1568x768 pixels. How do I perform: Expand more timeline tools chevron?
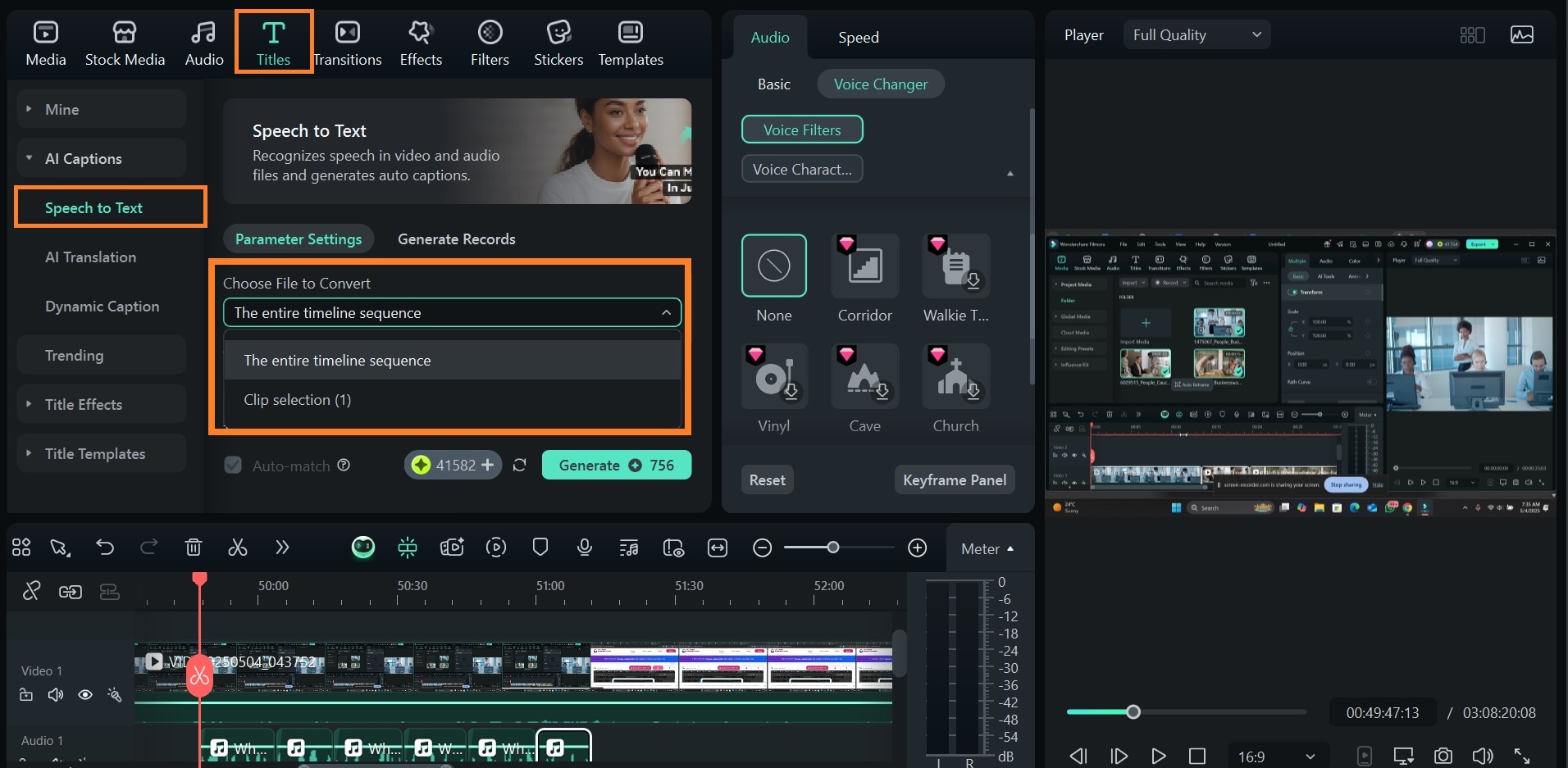click(x=282, y=547)
